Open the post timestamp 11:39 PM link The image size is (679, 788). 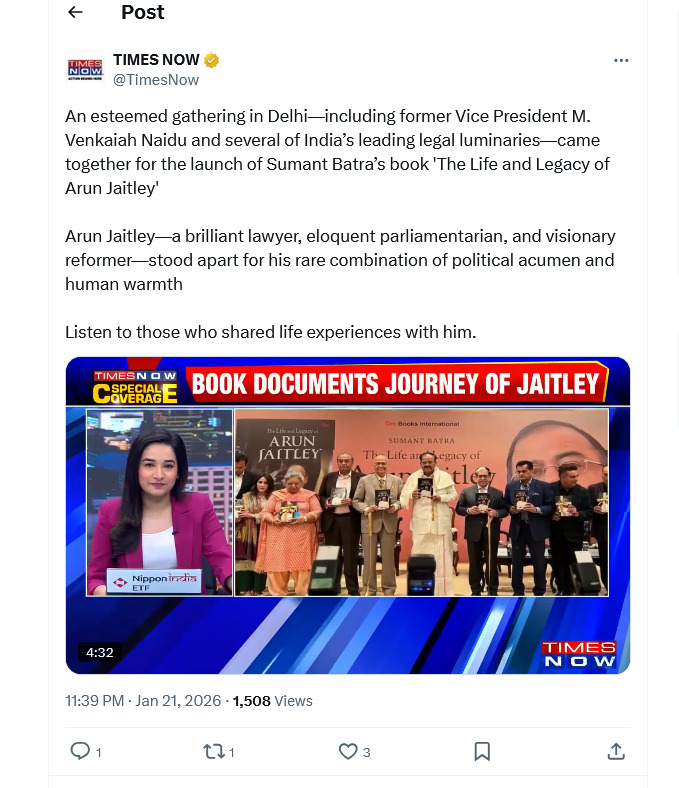(x=143, y=701)
